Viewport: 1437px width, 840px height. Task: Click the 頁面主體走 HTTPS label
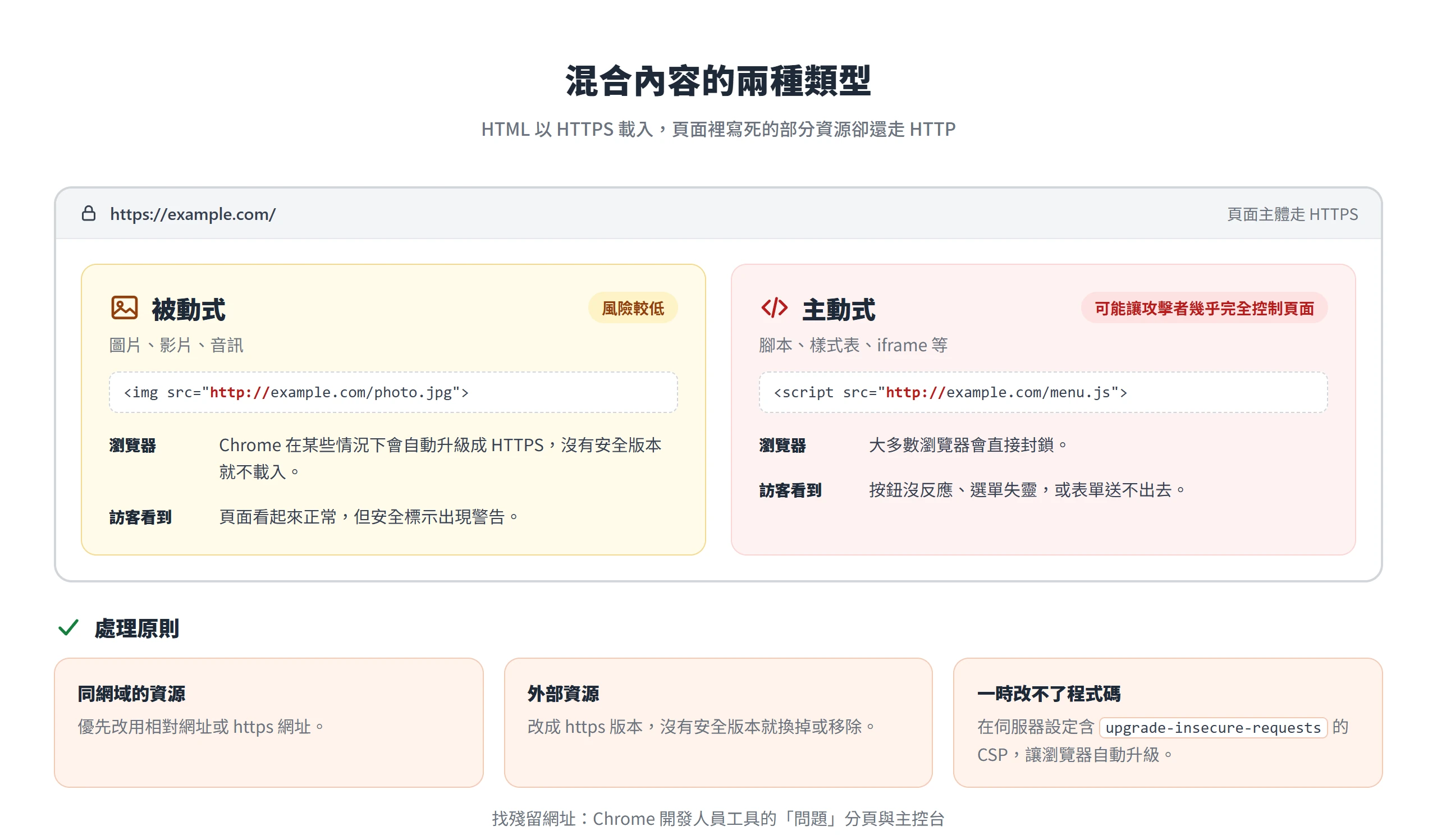point(1292,214)
